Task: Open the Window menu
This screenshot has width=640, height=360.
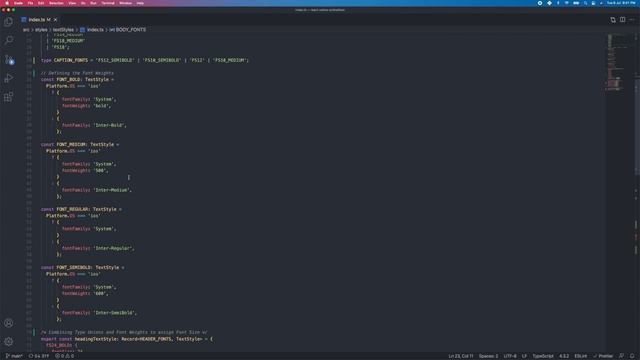Action: 125,3
